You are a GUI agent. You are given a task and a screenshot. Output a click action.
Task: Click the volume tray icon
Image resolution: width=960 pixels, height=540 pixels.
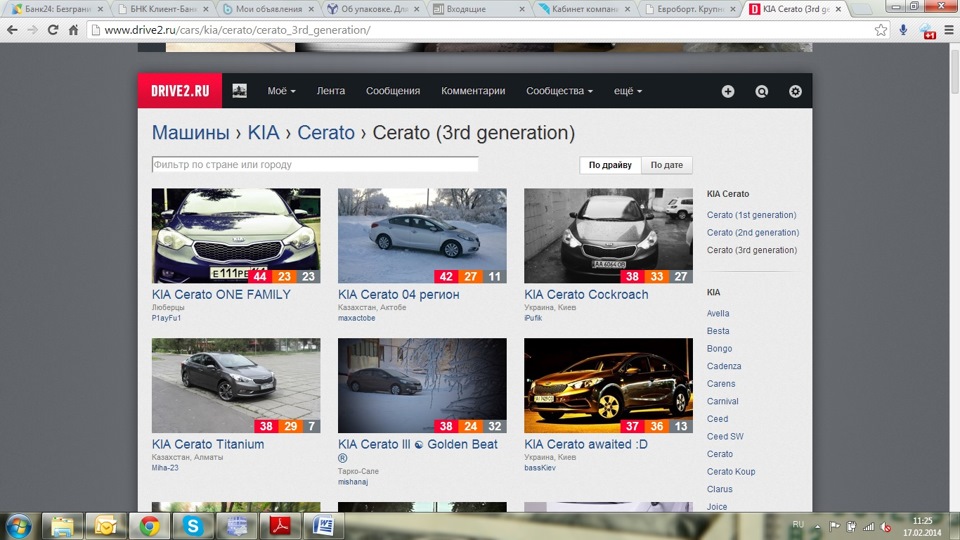pos(886,527)
